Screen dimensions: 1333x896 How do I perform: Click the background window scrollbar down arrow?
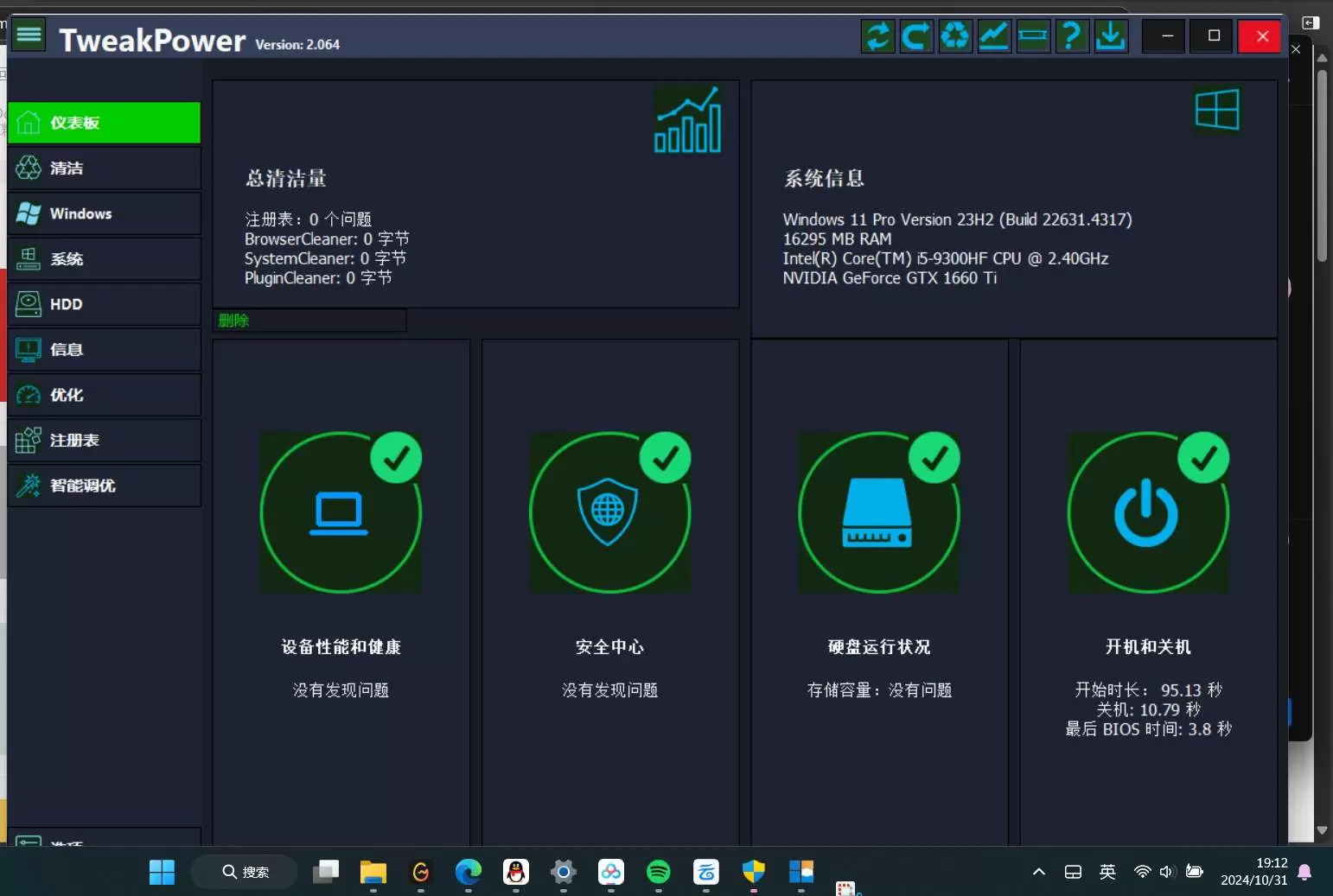[1322, 830]
